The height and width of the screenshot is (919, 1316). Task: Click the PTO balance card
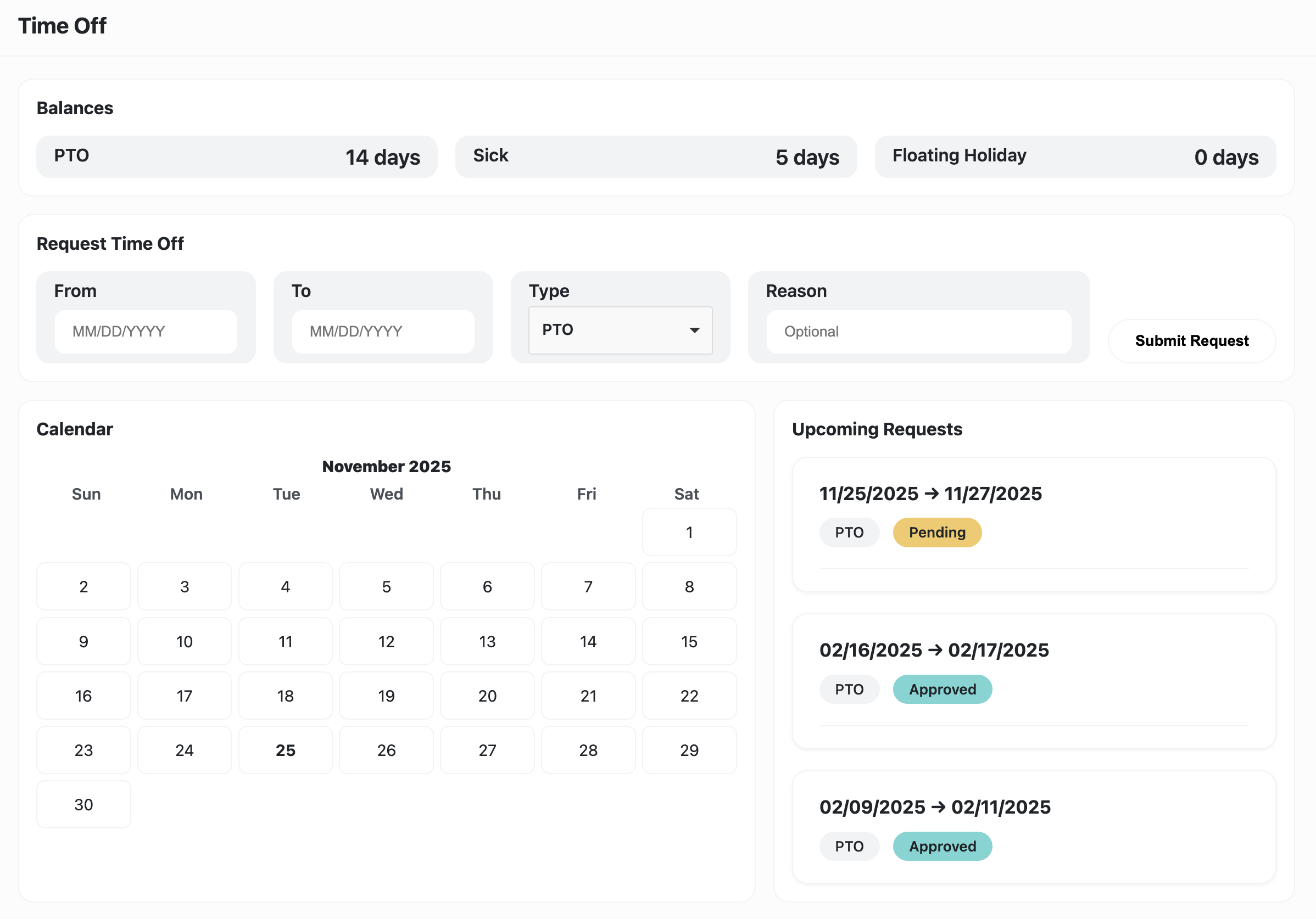(x=237, y=156)
